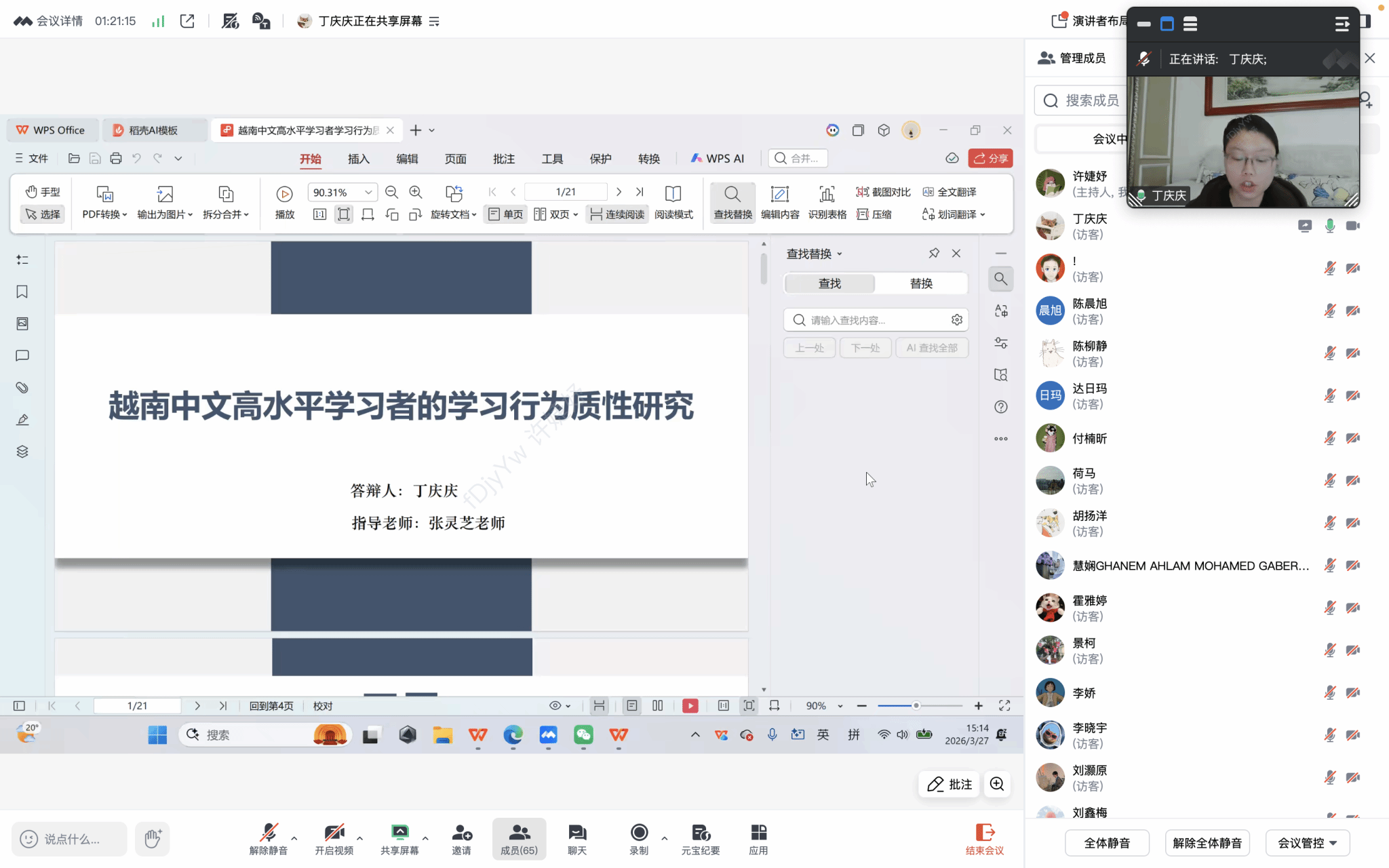Click the Record button in meeting toolbar

click(x=639, y=838)
